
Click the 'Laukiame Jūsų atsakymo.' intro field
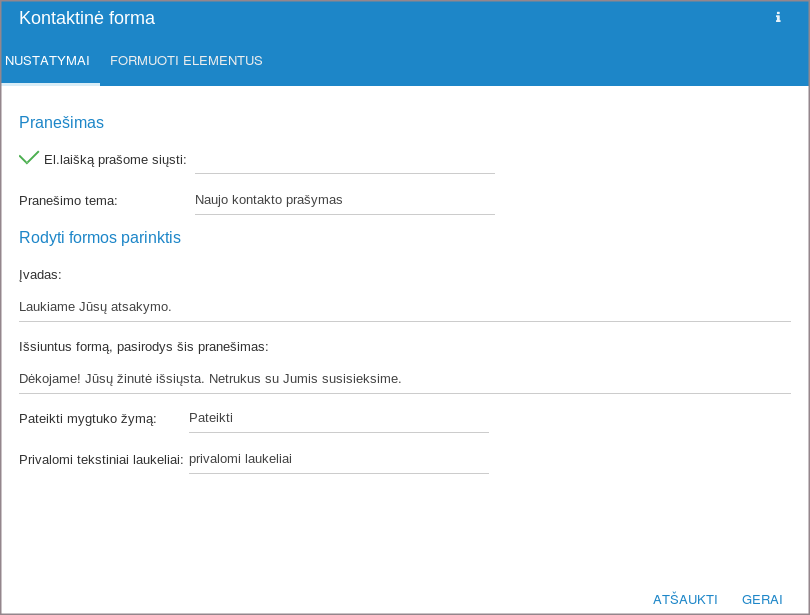(x=404, y=307)
